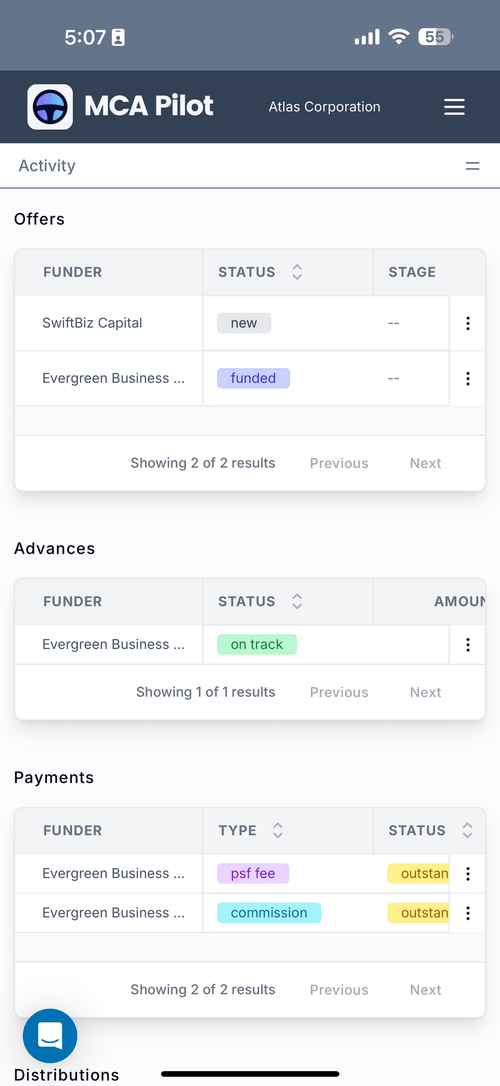Open the hamburger navigation menu
500x1086 pixels.
pos(454,107)
